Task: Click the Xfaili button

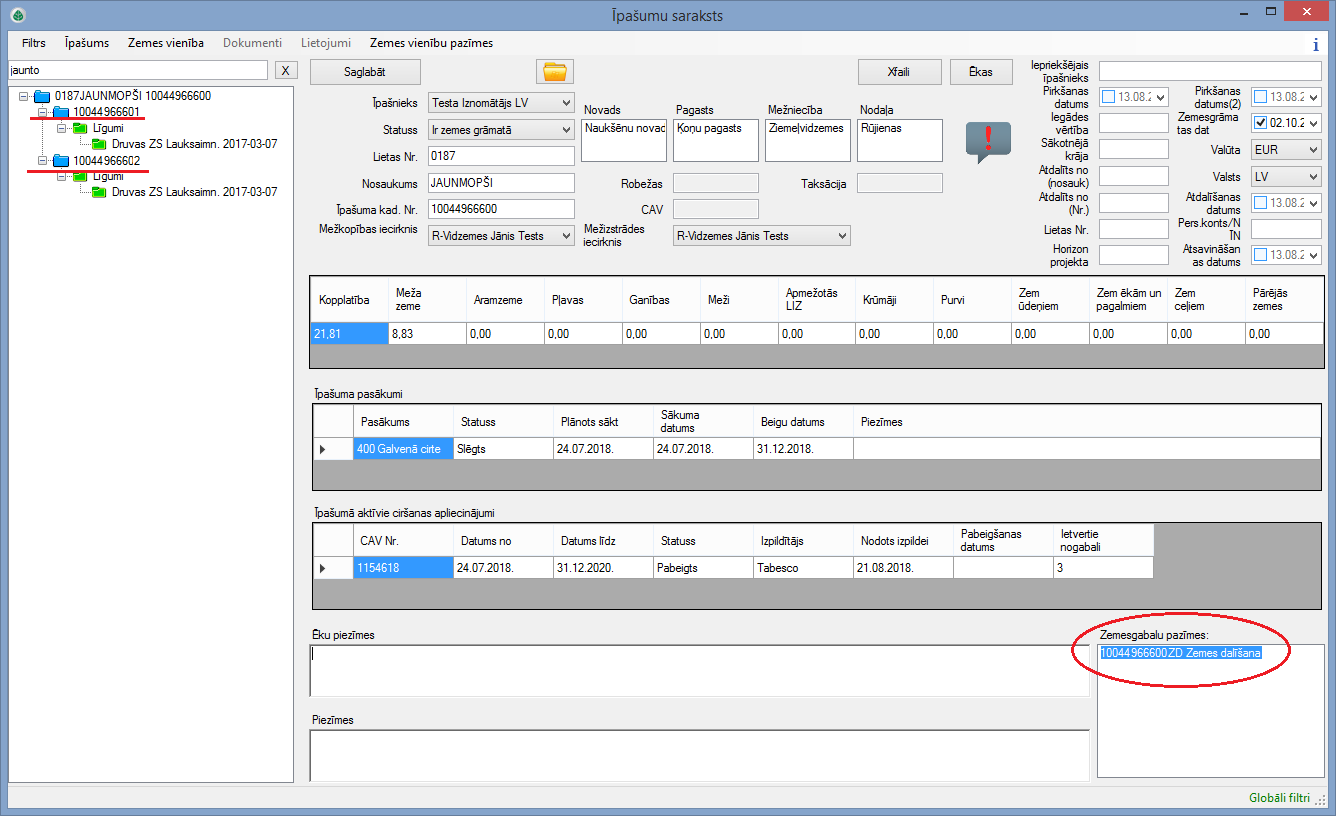Action: (899, 72)
